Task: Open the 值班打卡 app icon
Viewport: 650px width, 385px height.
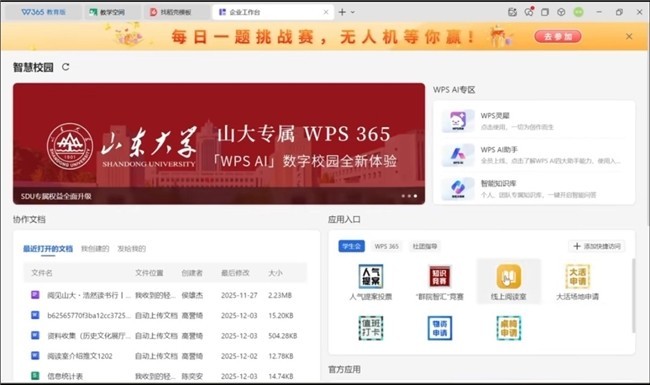Action: (x=371, y=328)
